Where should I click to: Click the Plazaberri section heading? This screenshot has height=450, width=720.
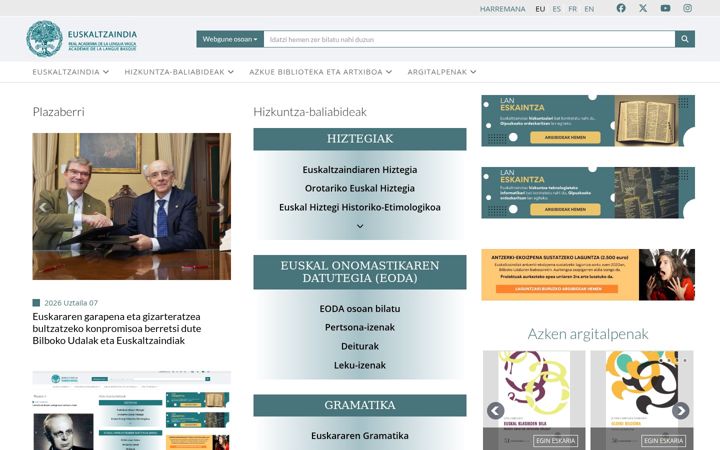(x=58, y=112)
